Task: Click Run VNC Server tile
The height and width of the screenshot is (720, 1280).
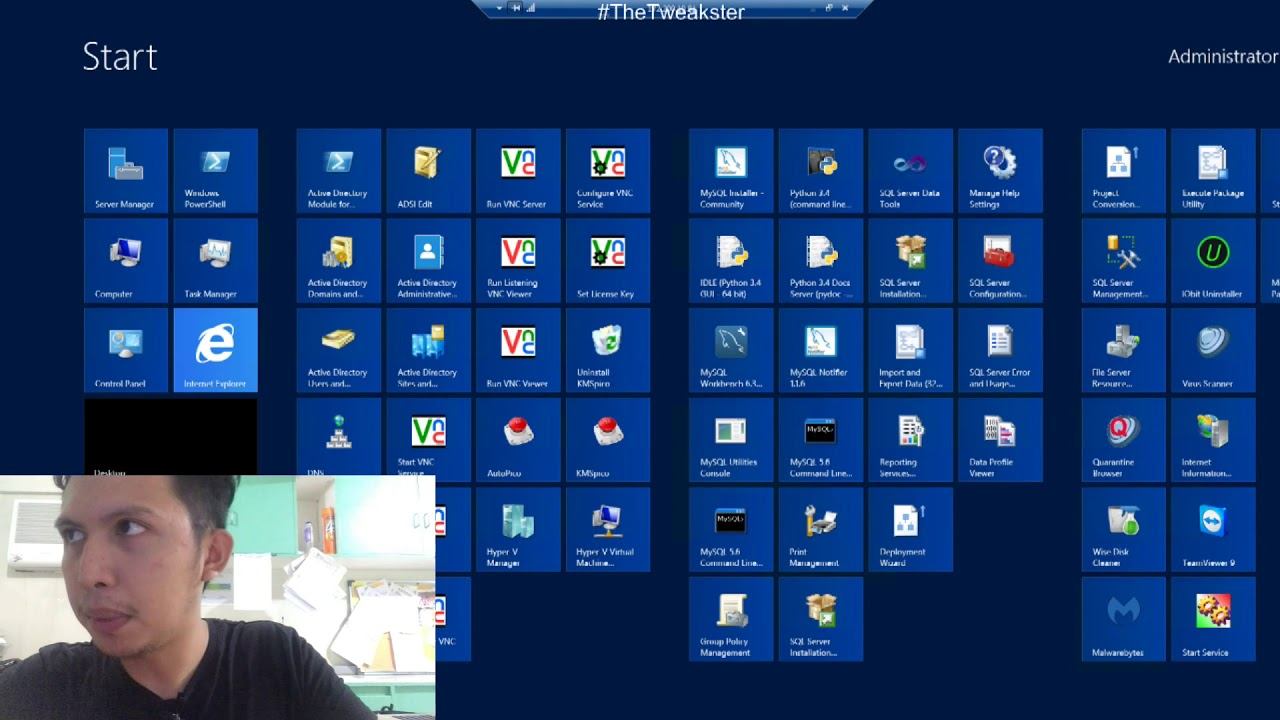Action: 518,171
